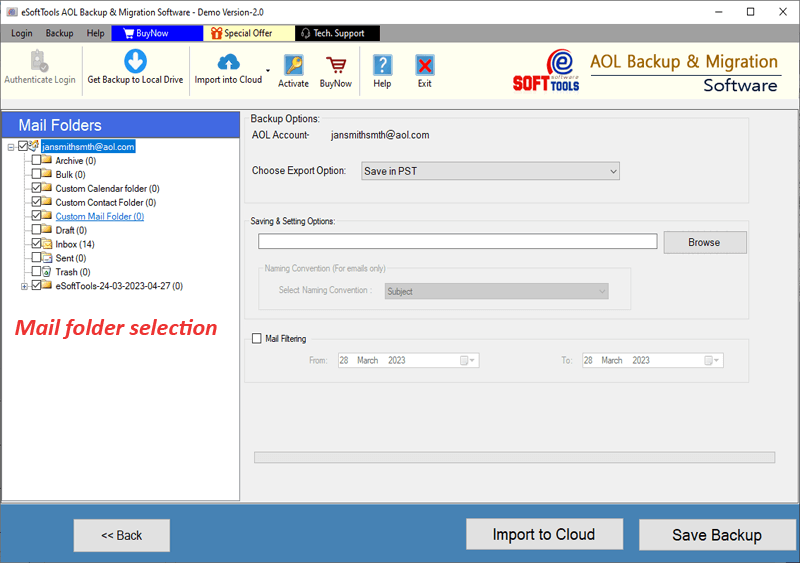
Task: Click the Import into Cloud icon
Action: coord(229,62)
